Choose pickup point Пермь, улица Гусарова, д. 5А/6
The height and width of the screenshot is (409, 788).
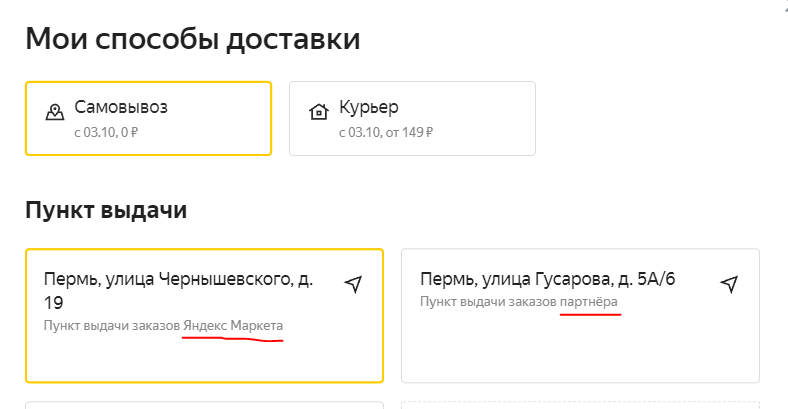pos(580,316)
